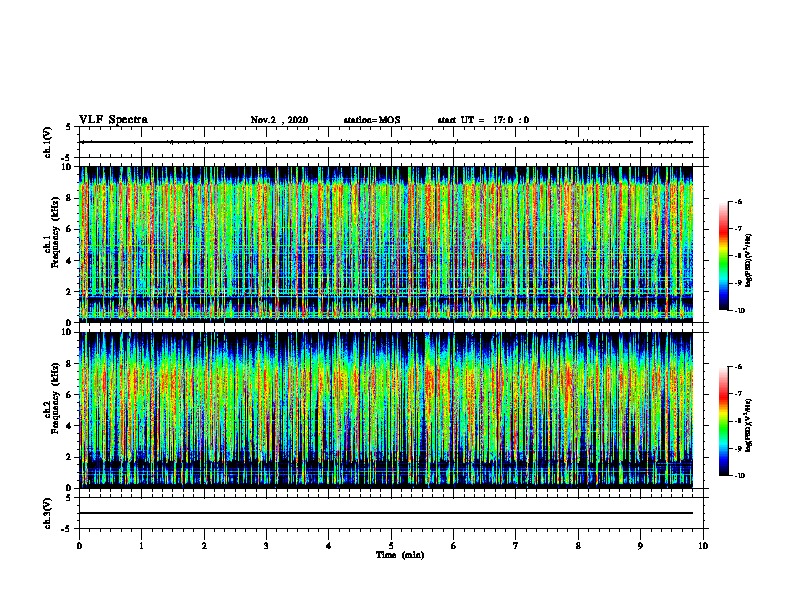This screenshot has width=792, height=612.
Task: Click time axis tick label '10'
Action: [703, 546]
